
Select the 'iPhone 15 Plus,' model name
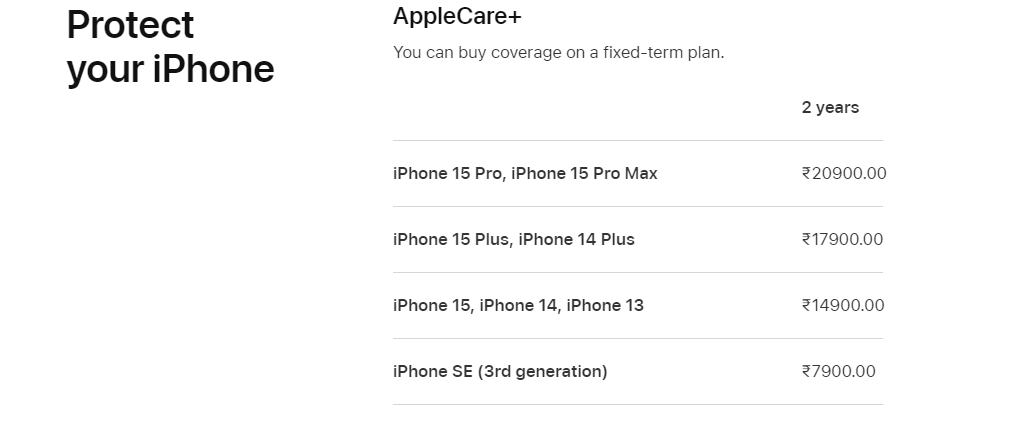pyautogui.click(x=453, y=239)
